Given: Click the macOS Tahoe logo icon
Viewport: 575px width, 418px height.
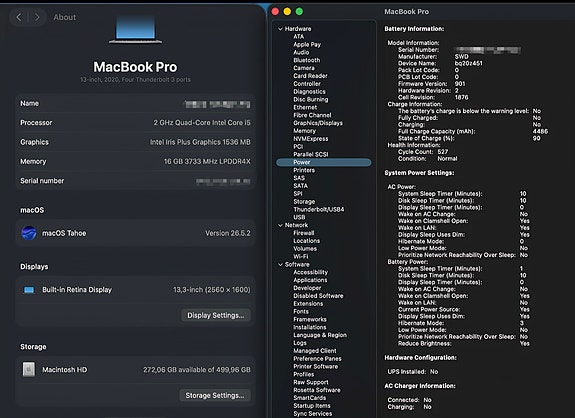Looking at the screenshot, I should click(29, 233).
